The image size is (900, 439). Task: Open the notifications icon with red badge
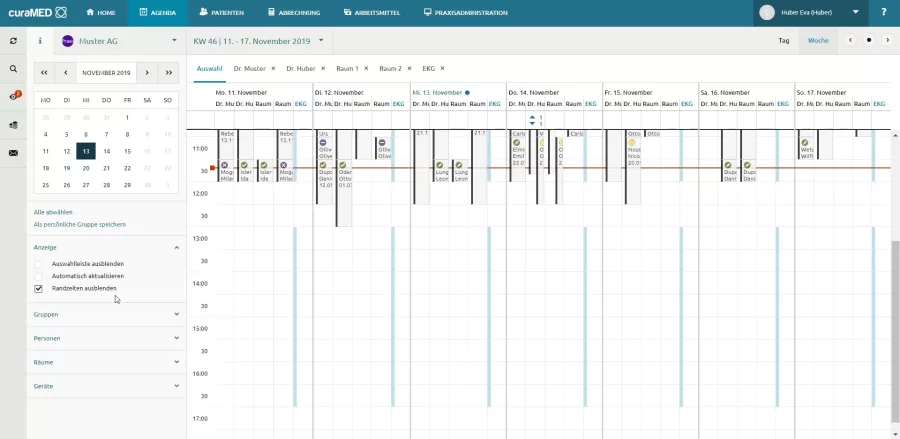coord(14,96)
